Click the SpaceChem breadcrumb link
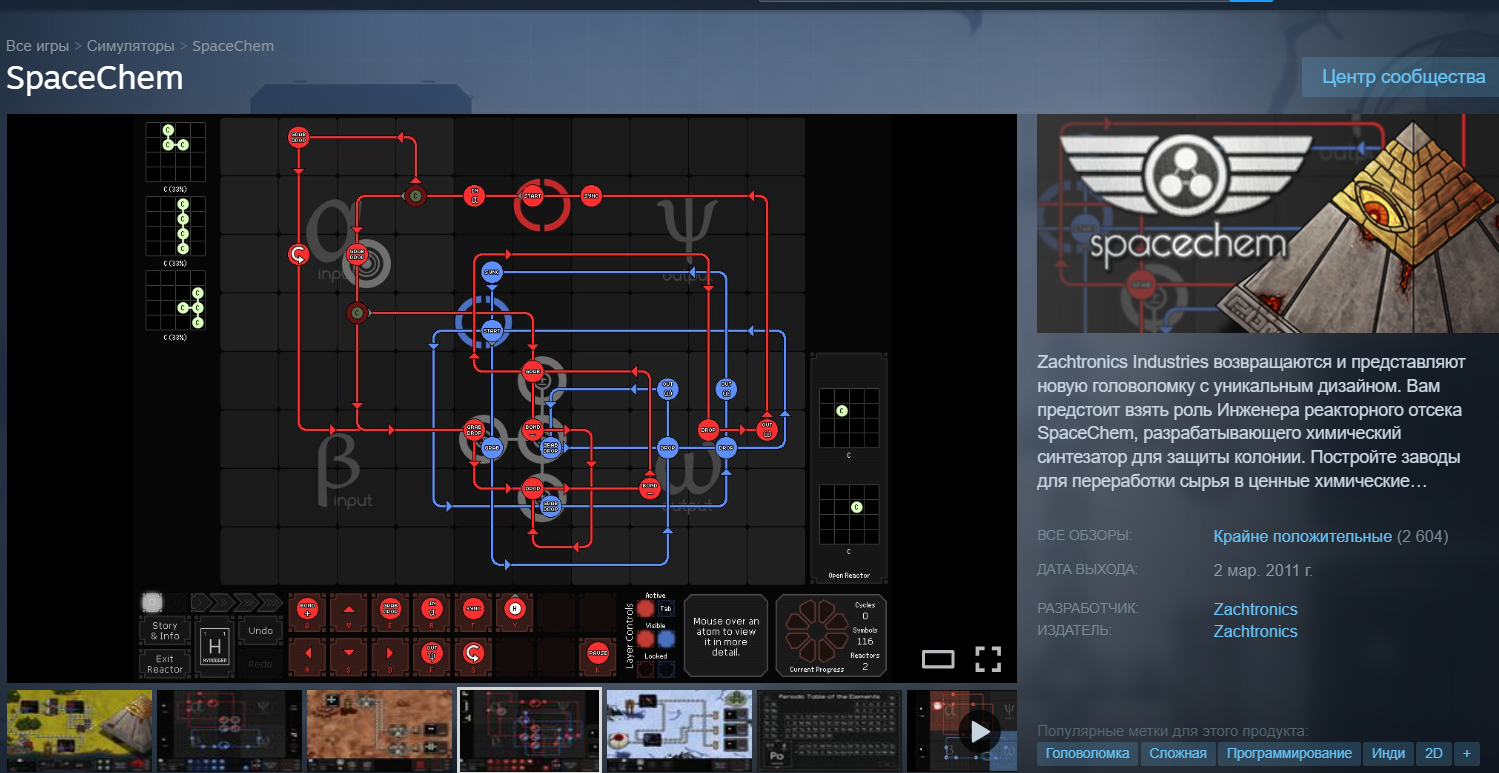1499x773 pixels. click(x=233, y=46)
